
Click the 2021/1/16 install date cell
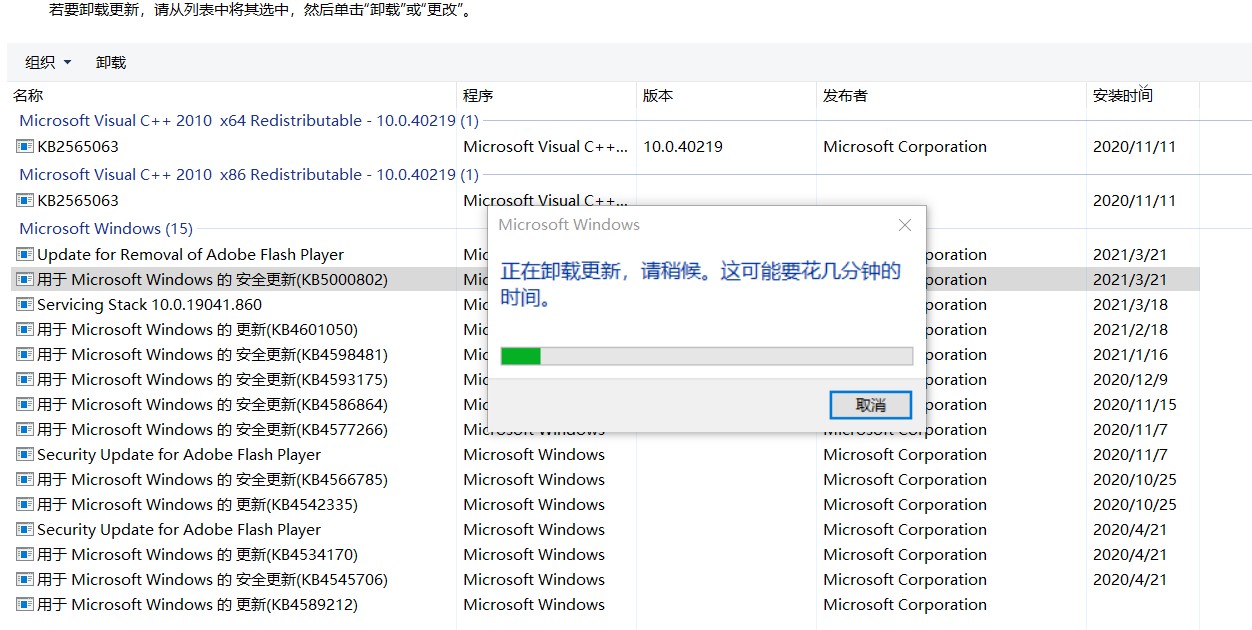click(x=1131, y=354)
